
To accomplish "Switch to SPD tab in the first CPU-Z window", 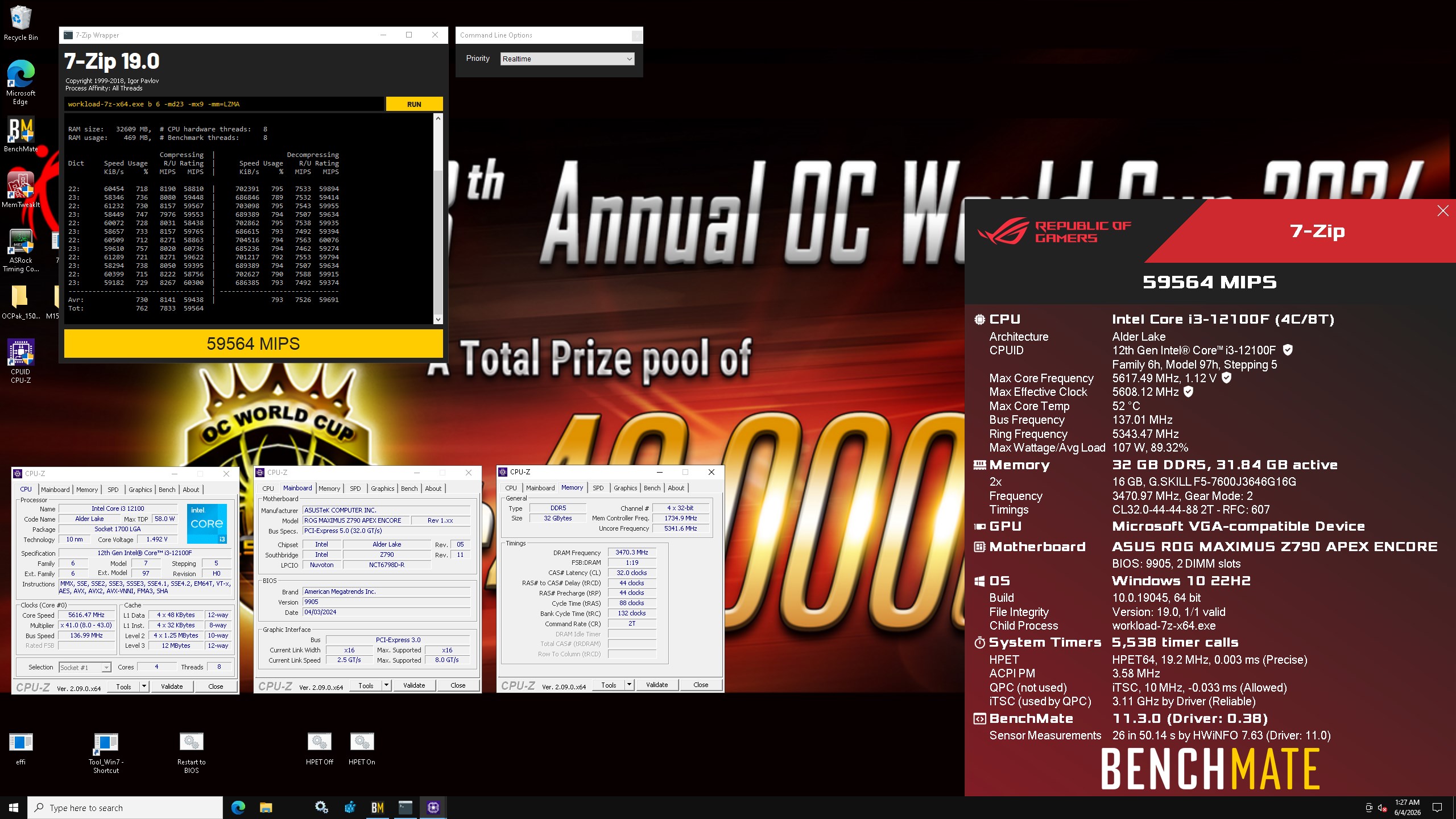I will (113, 490).
